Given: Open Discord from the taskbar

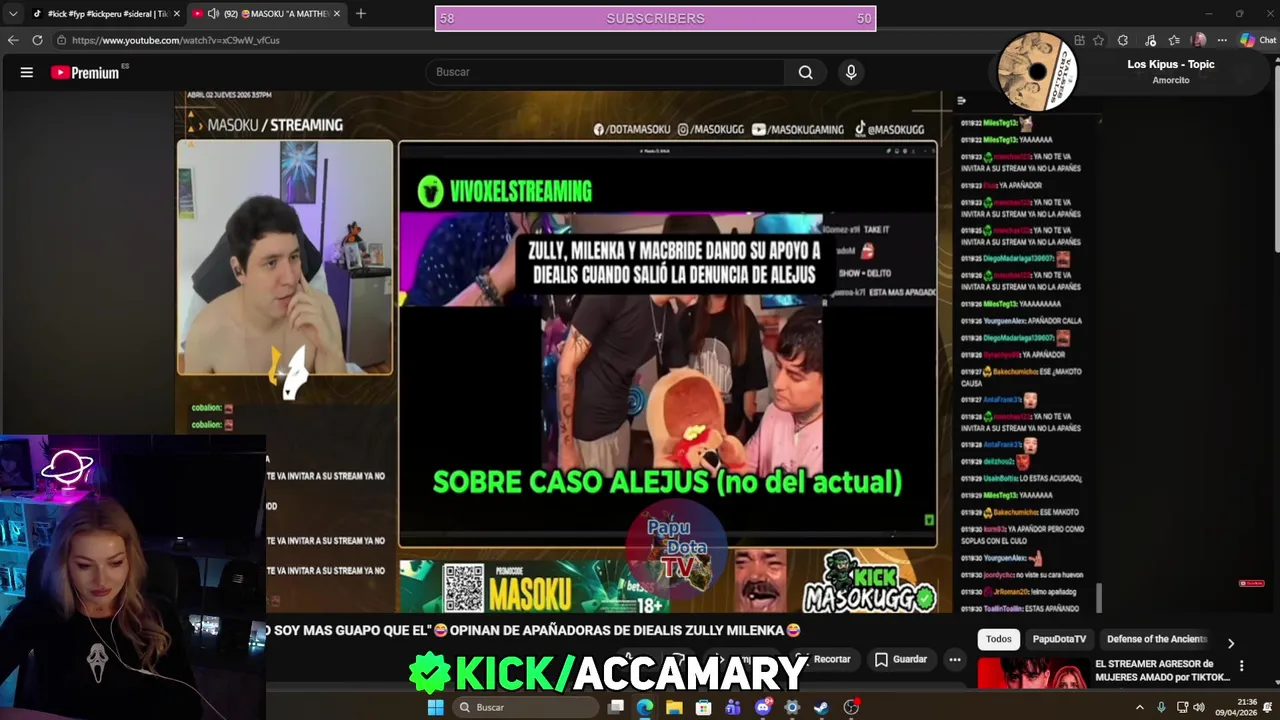Looking at the screenshot, I should pos(763,707).
